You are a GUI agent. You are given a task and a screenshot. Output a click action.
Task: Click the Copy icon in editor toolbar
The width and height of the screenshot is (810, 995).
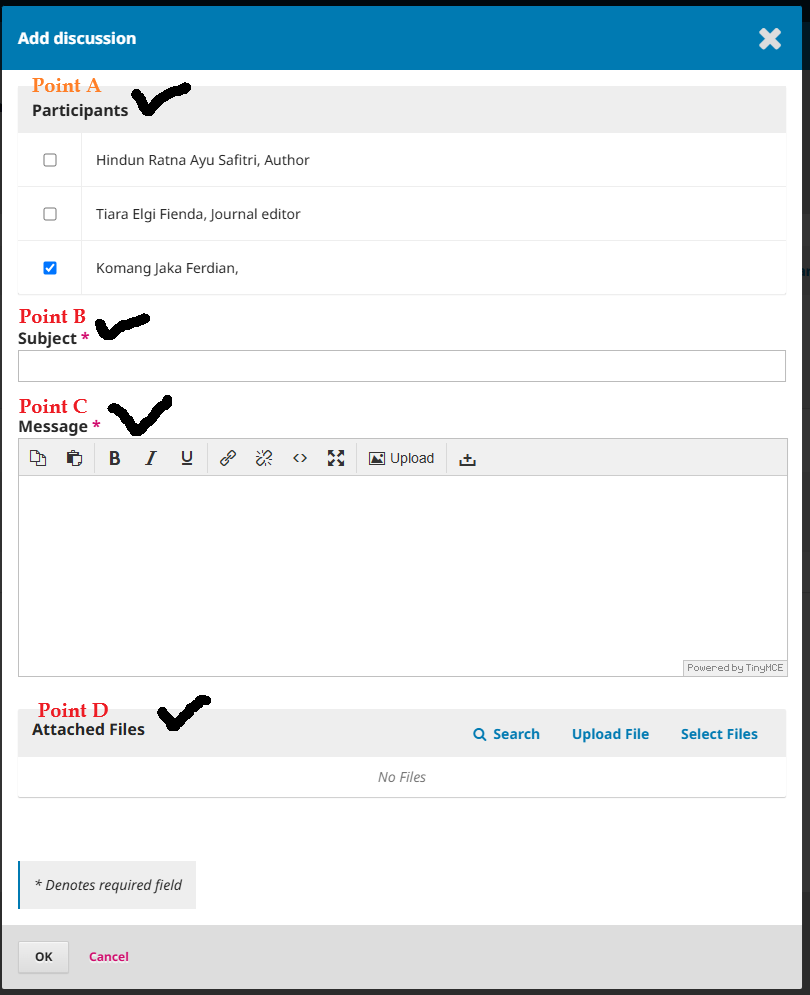(x=38, y=458)
